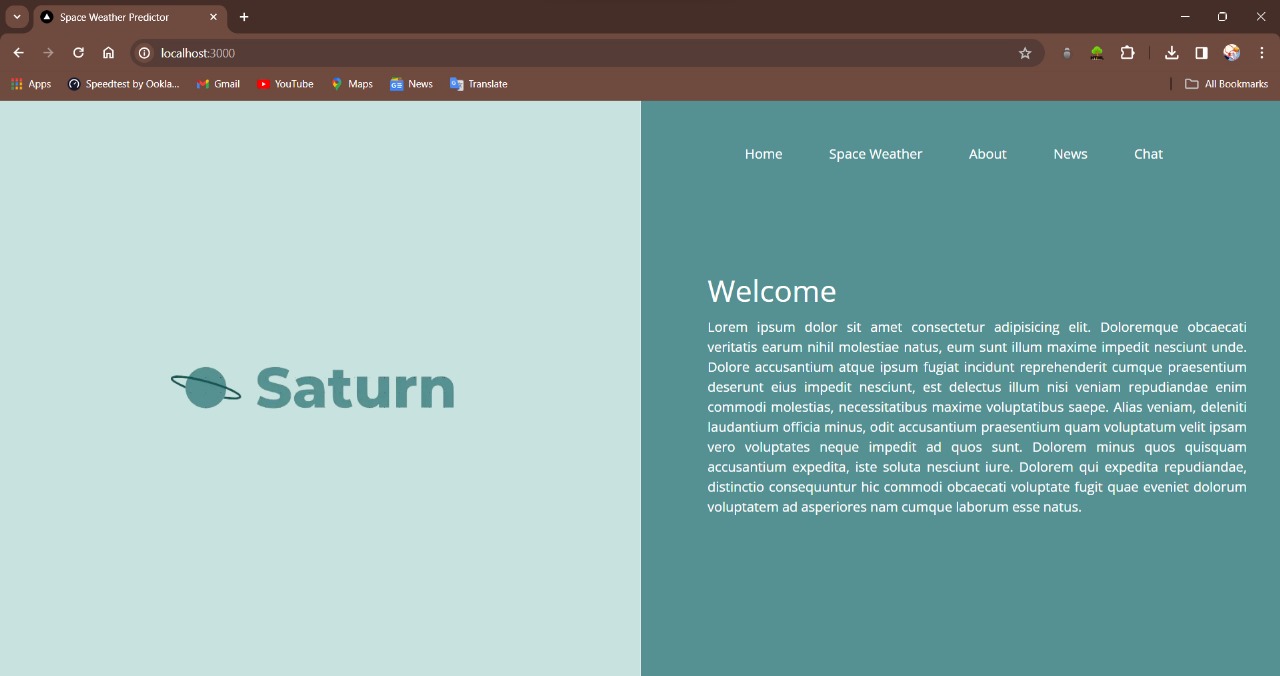Open the News link in site navigation
The image size is (1280, 676).
(1070, 153)
